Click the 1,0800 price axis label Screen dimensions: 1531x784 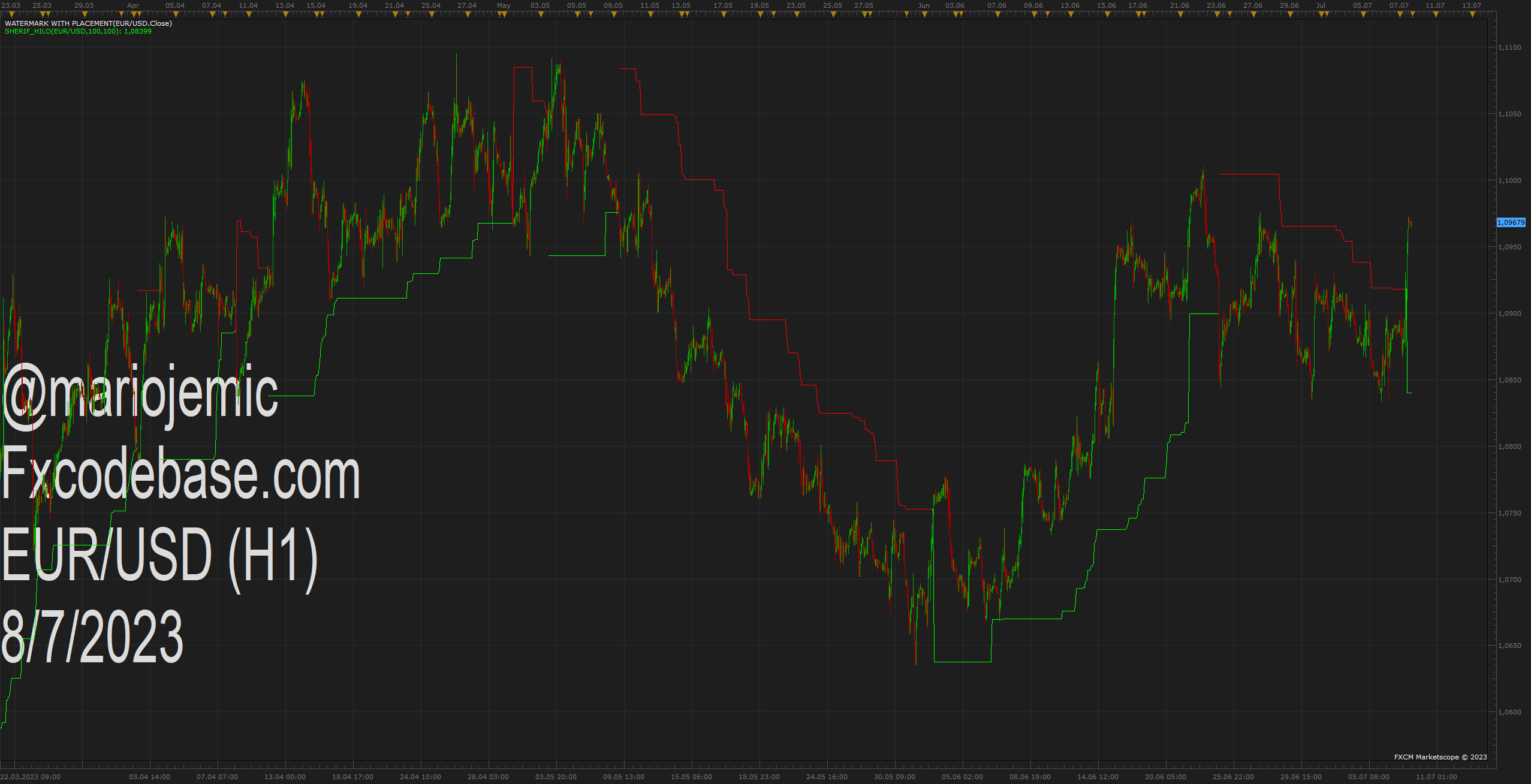1509,447
